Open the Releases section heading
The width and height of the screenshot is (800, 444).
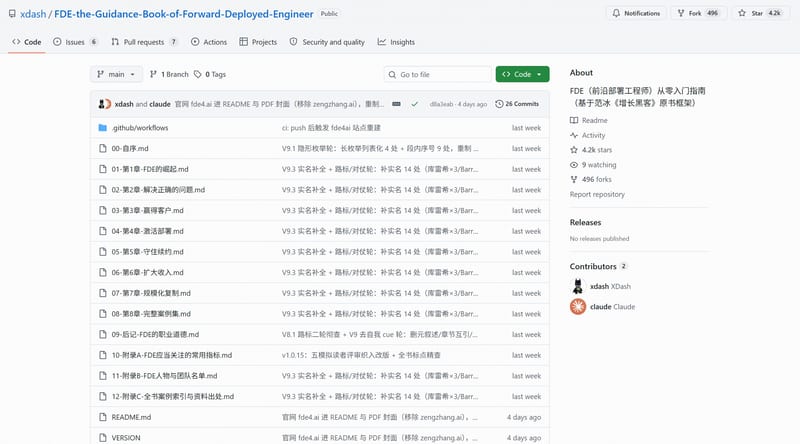[585, 222]
